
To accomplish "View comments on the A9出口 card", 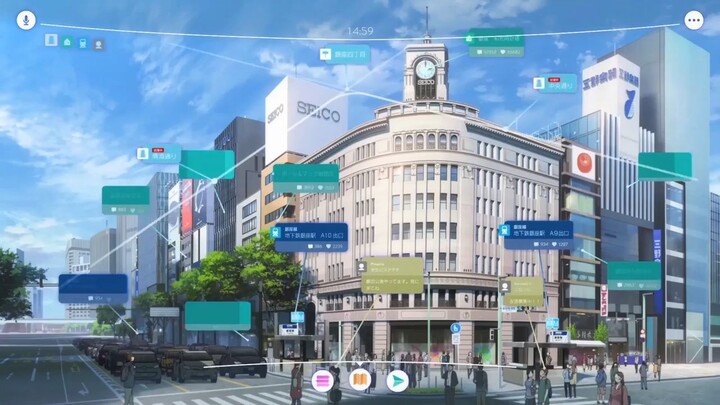I will coord(541,244).
